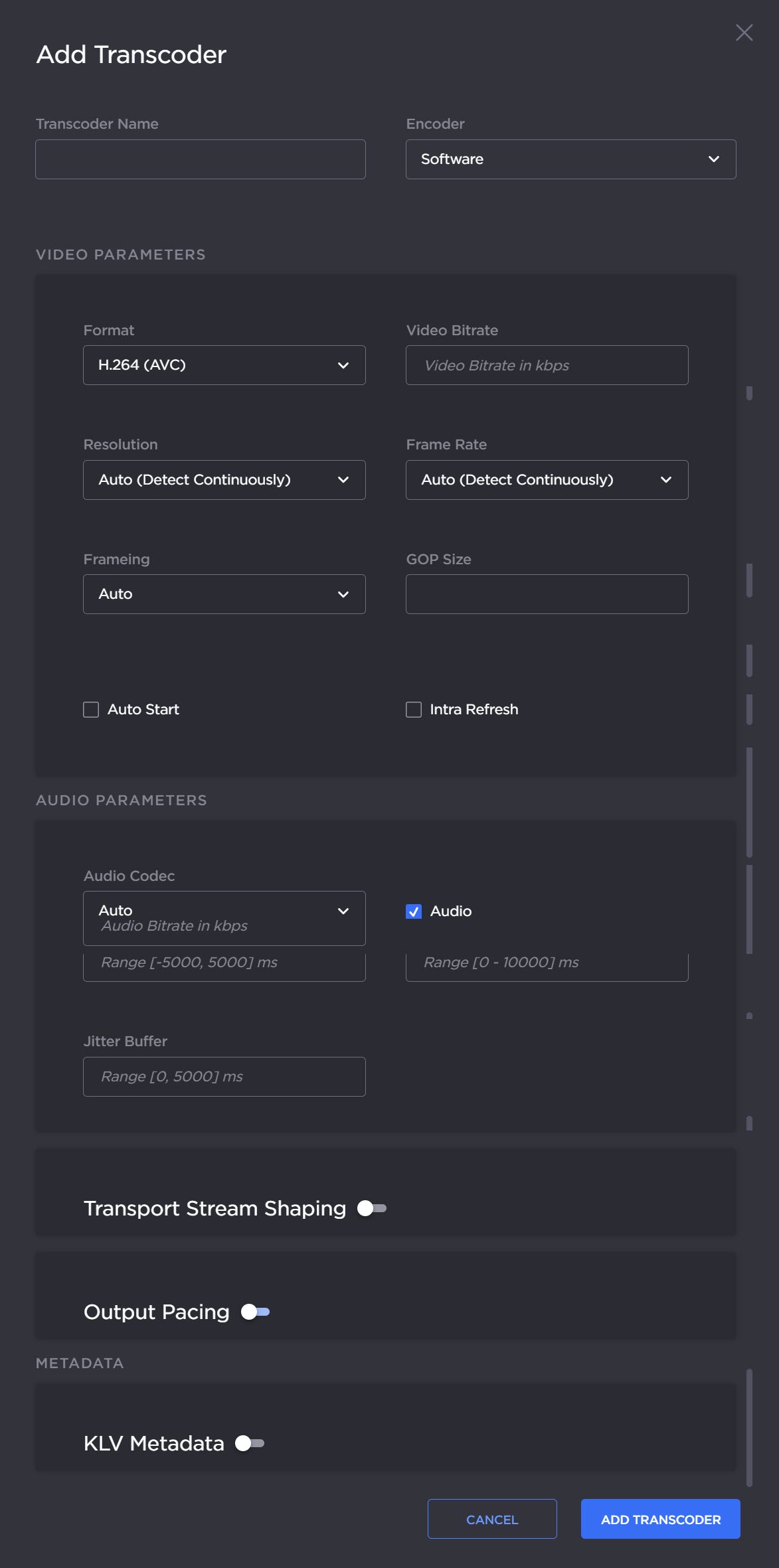Click the Range [0 - 10000] ms field

(547, 965)
